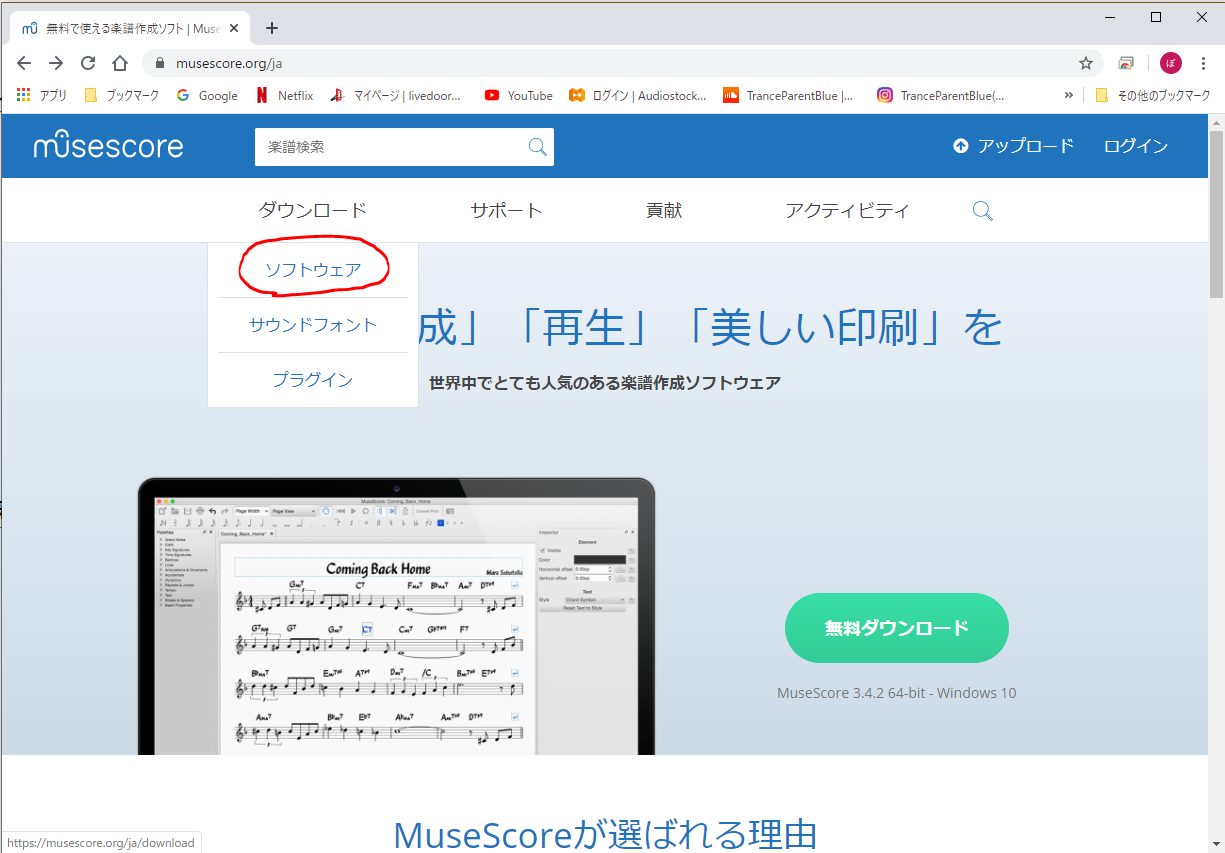Click the 世界中でとても人気のある楽譜作成ソフトウェア subtitle
This screenshot has height=853, width=1225.
(x=605, y=382)
